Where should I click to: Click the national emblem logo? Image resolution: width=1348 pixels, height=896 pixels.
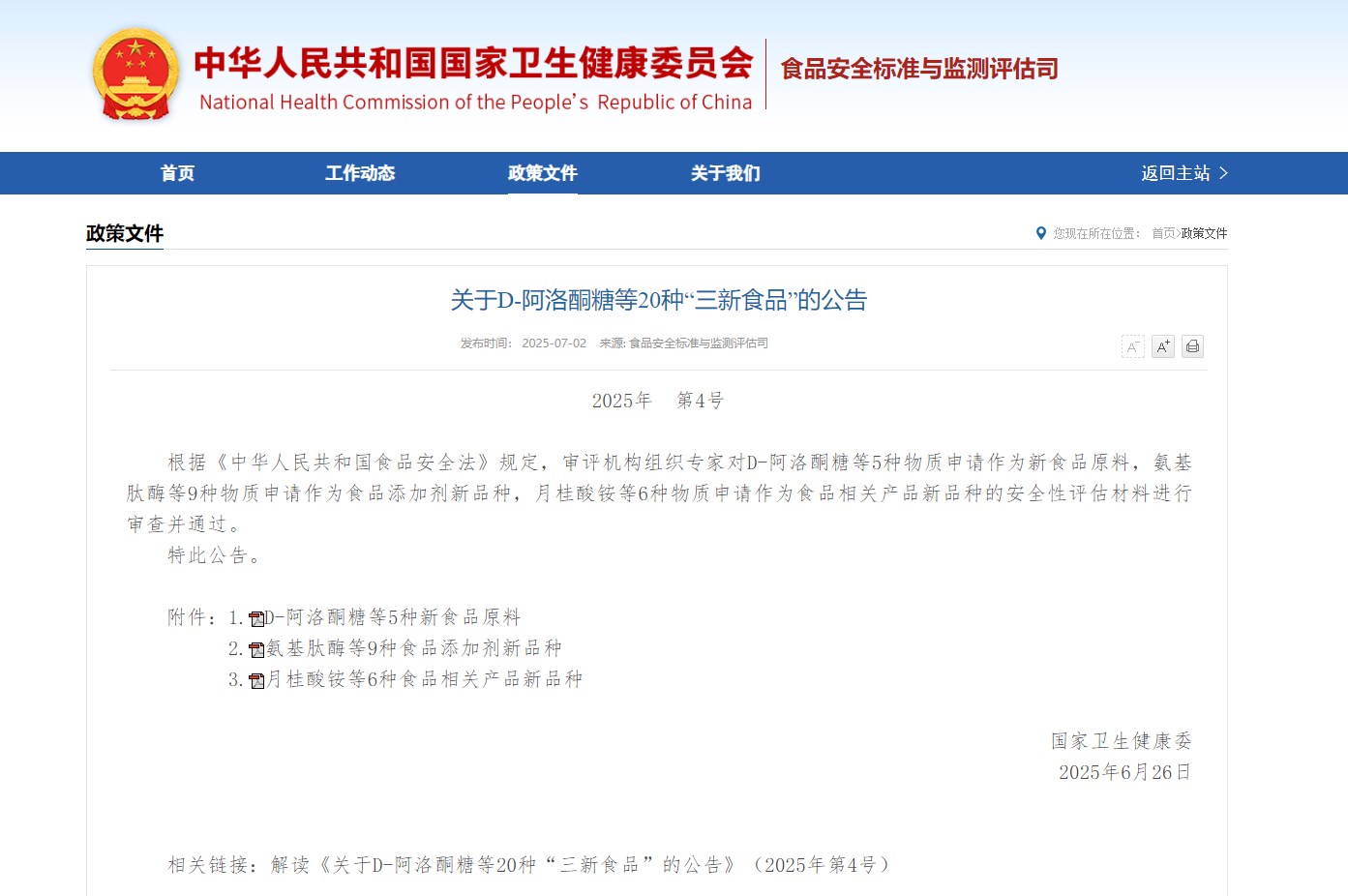[135, 75]
